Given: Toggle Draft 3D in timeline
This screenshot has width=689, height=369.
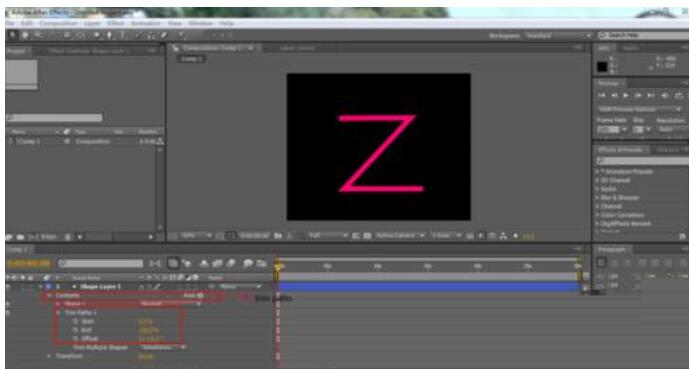Looking at the screenshot, I should (187, 263).
